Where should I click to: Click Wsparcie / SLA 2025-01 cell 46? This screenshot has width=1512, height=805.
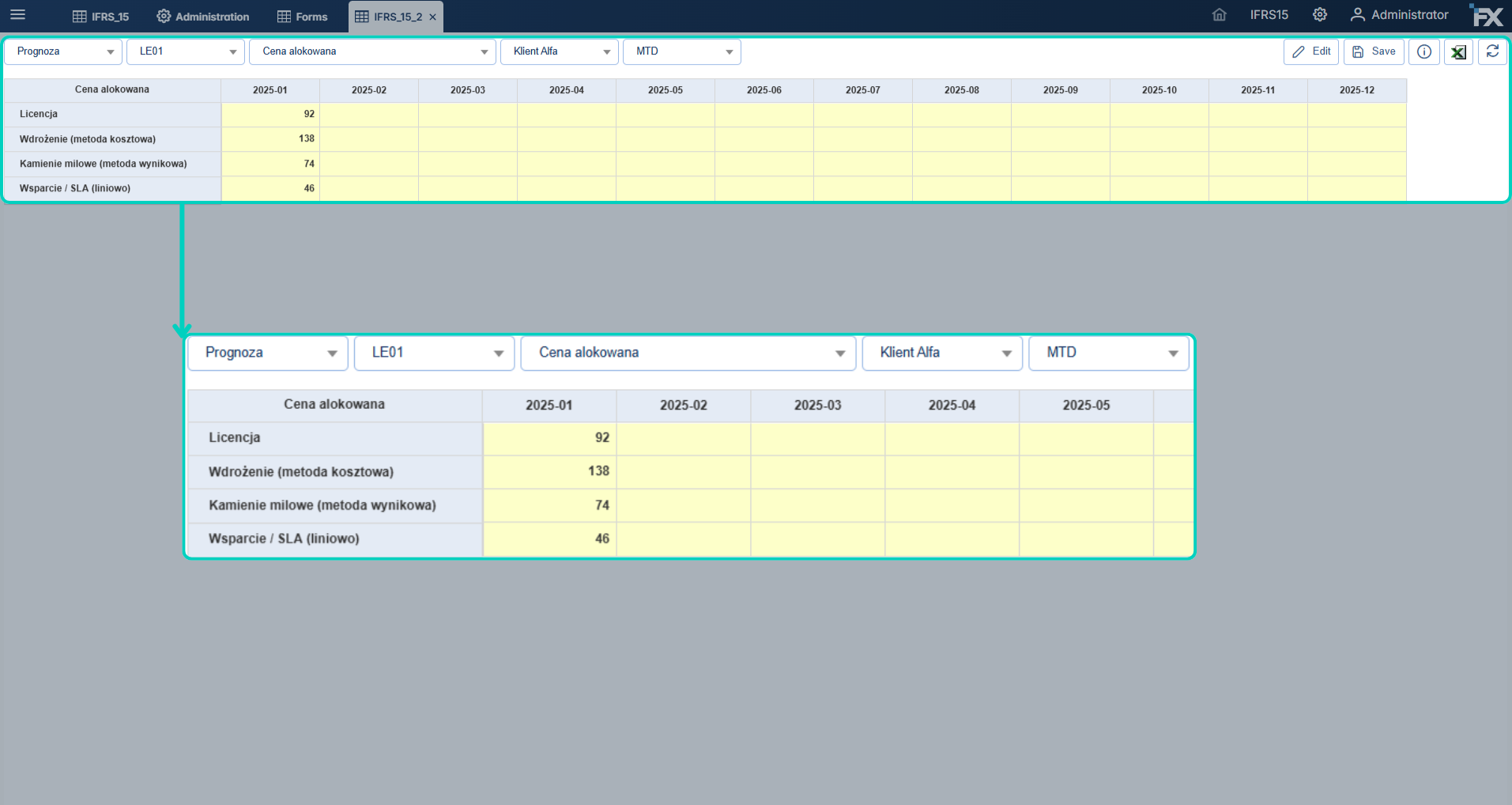point(270,188)
